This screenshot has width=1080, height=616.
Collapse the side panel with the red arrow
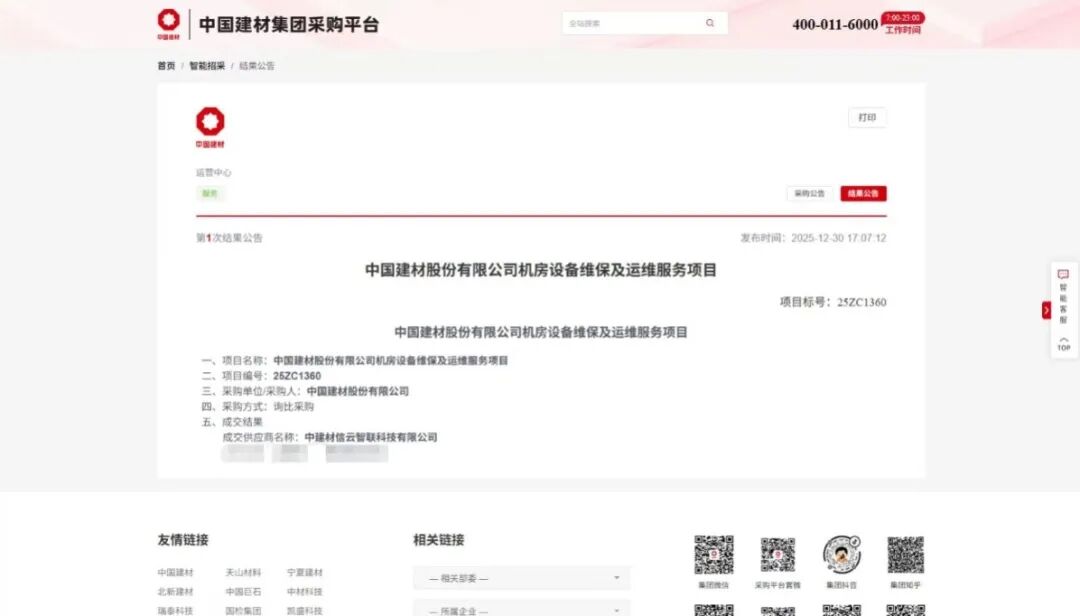pos(1046,310)
